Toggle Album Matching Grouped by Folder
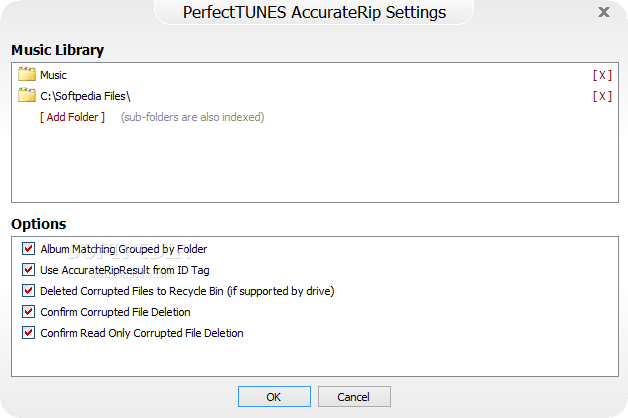 [28, 249]
